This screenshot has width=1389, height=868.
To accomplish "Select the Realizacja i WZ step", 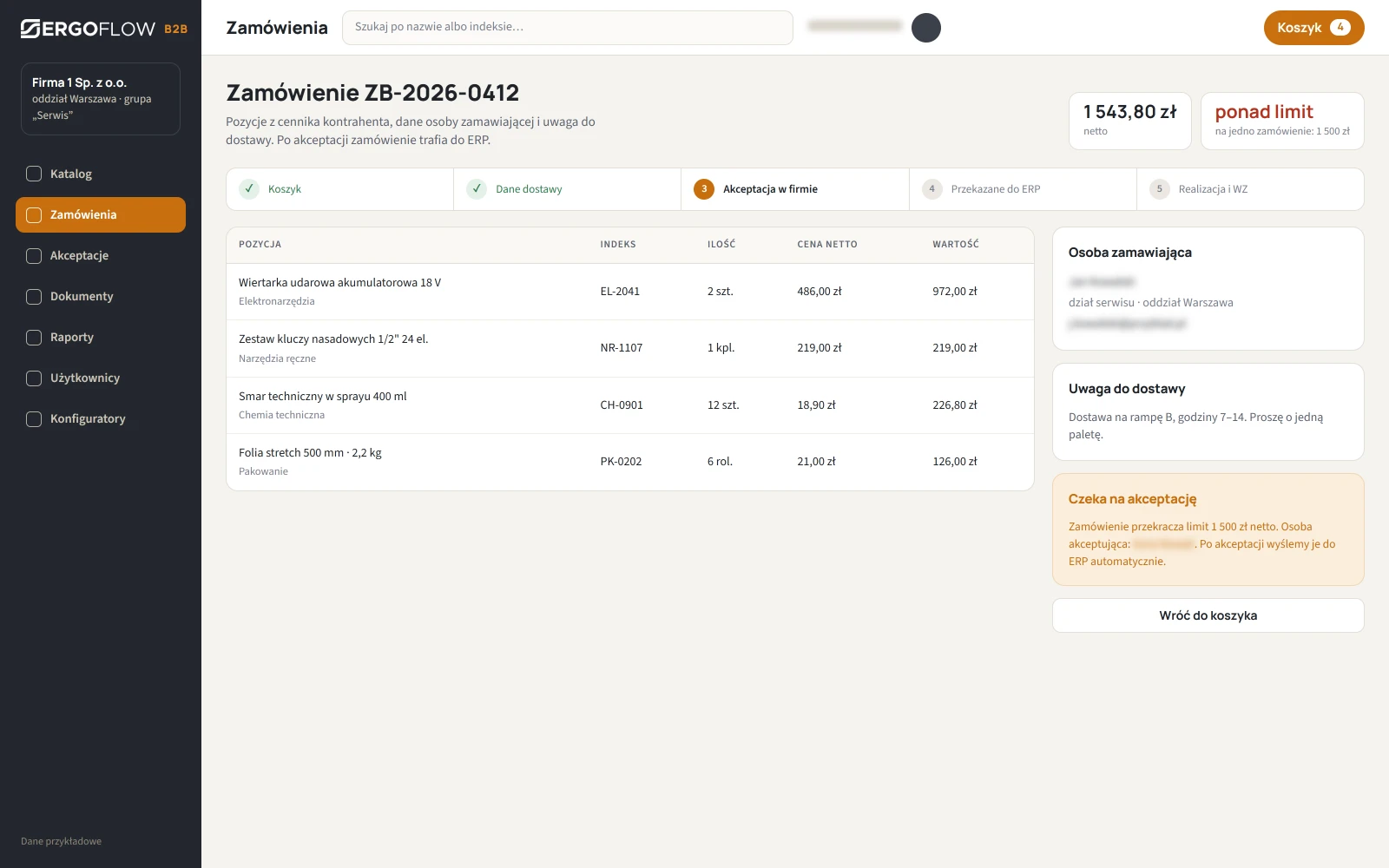I will 1250,189.
